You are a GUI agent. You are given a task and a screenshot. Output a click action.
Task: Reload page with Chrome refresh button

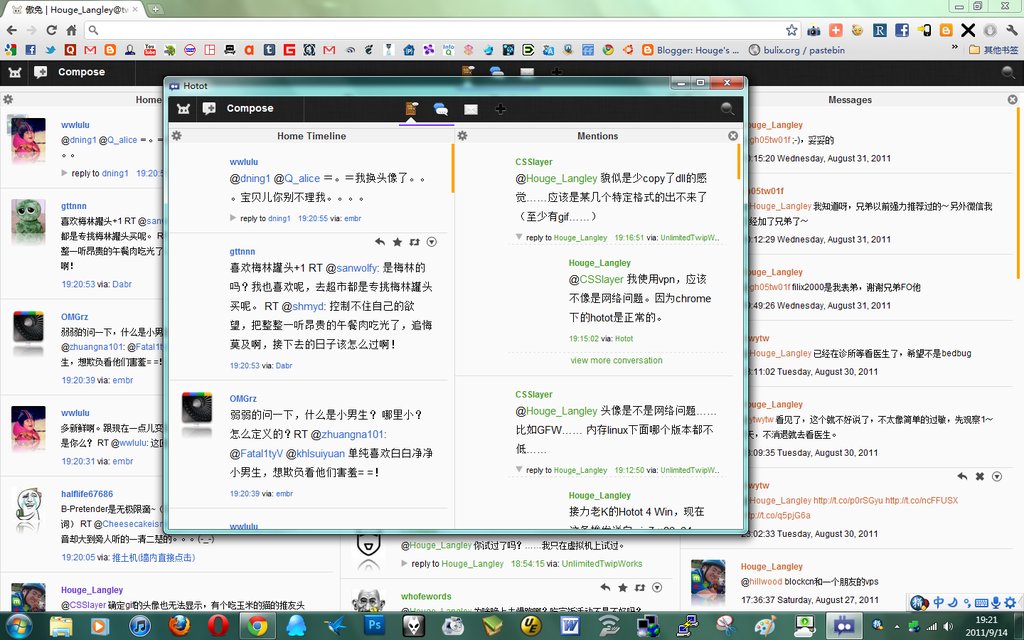click(x=52, y=30)
